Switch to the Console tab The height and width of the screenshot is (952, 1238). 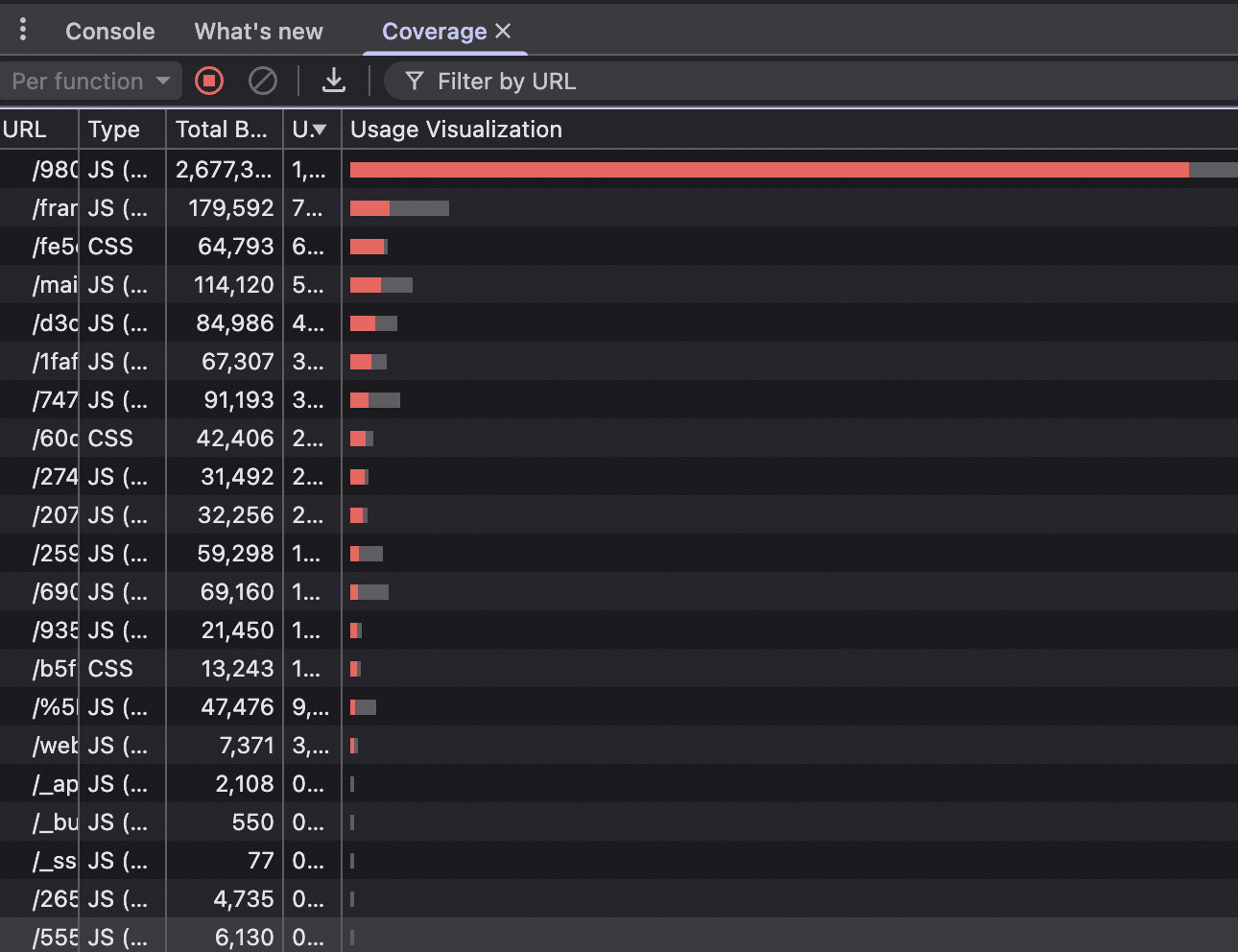click(109, 31)
